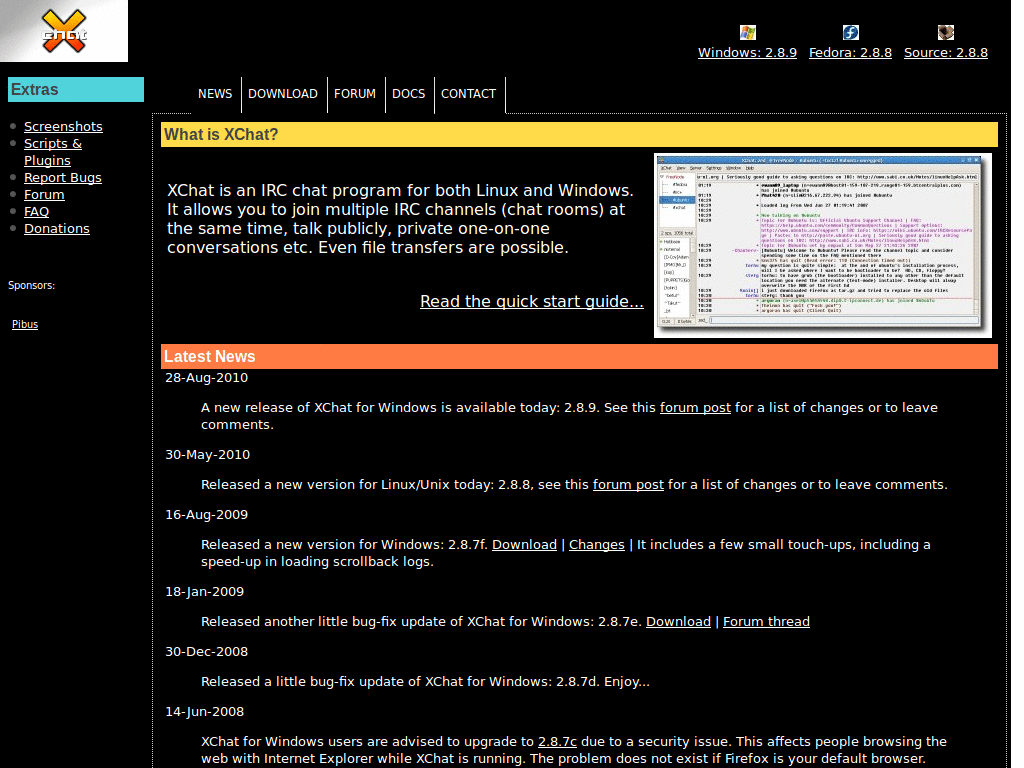1024x768 pixels.
Task: Click the Windows flag icon
Action: click(x=747, y=33)
